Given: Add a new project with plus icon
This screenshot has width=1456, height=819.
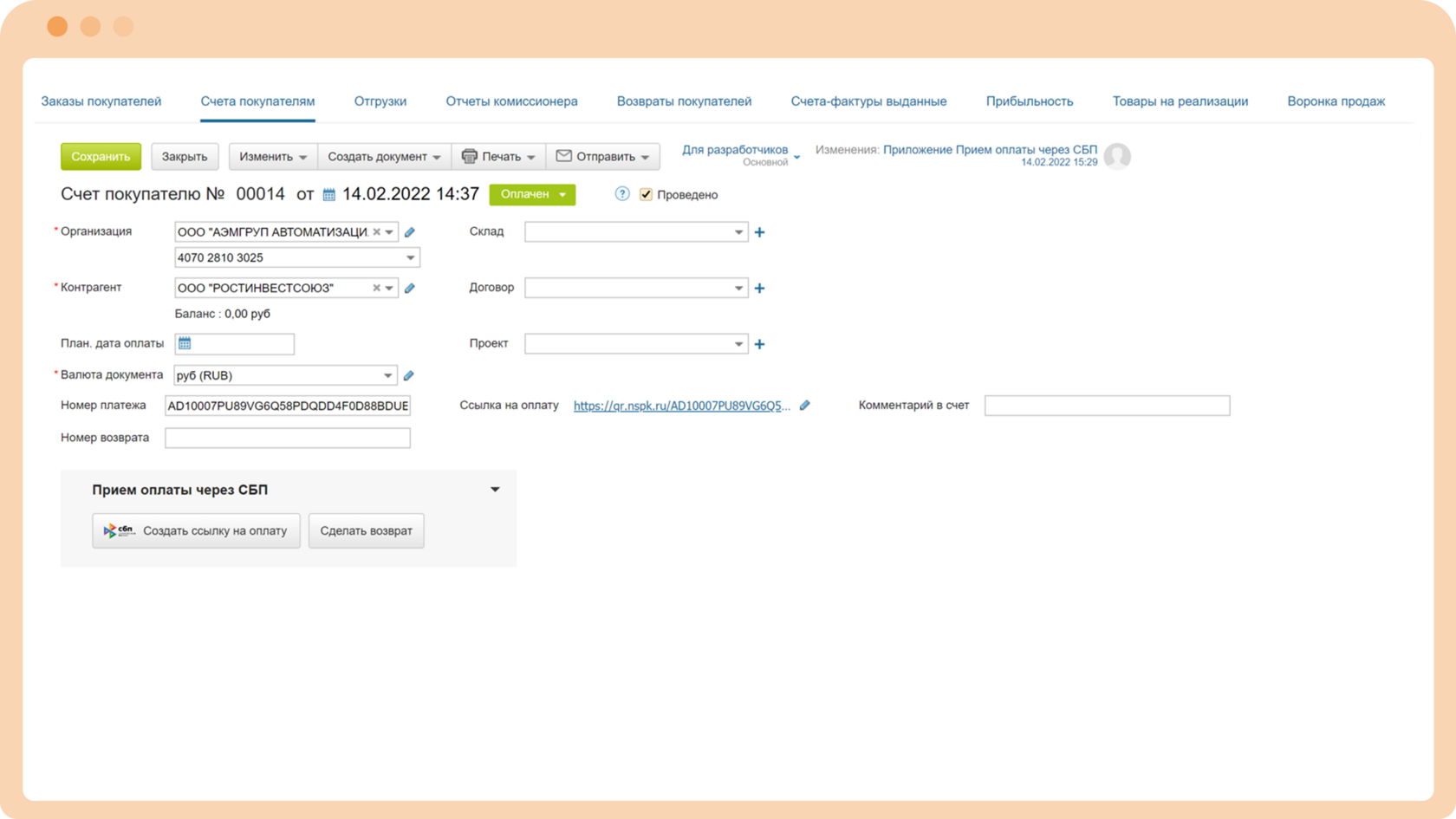Looking at the screenshot, I should pyautogui.click(x=760, y=344).
